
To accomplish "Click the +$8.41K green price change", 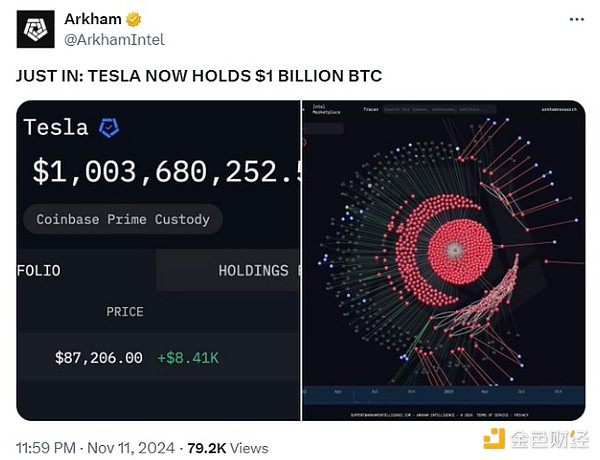I will [x=188, y=358].
